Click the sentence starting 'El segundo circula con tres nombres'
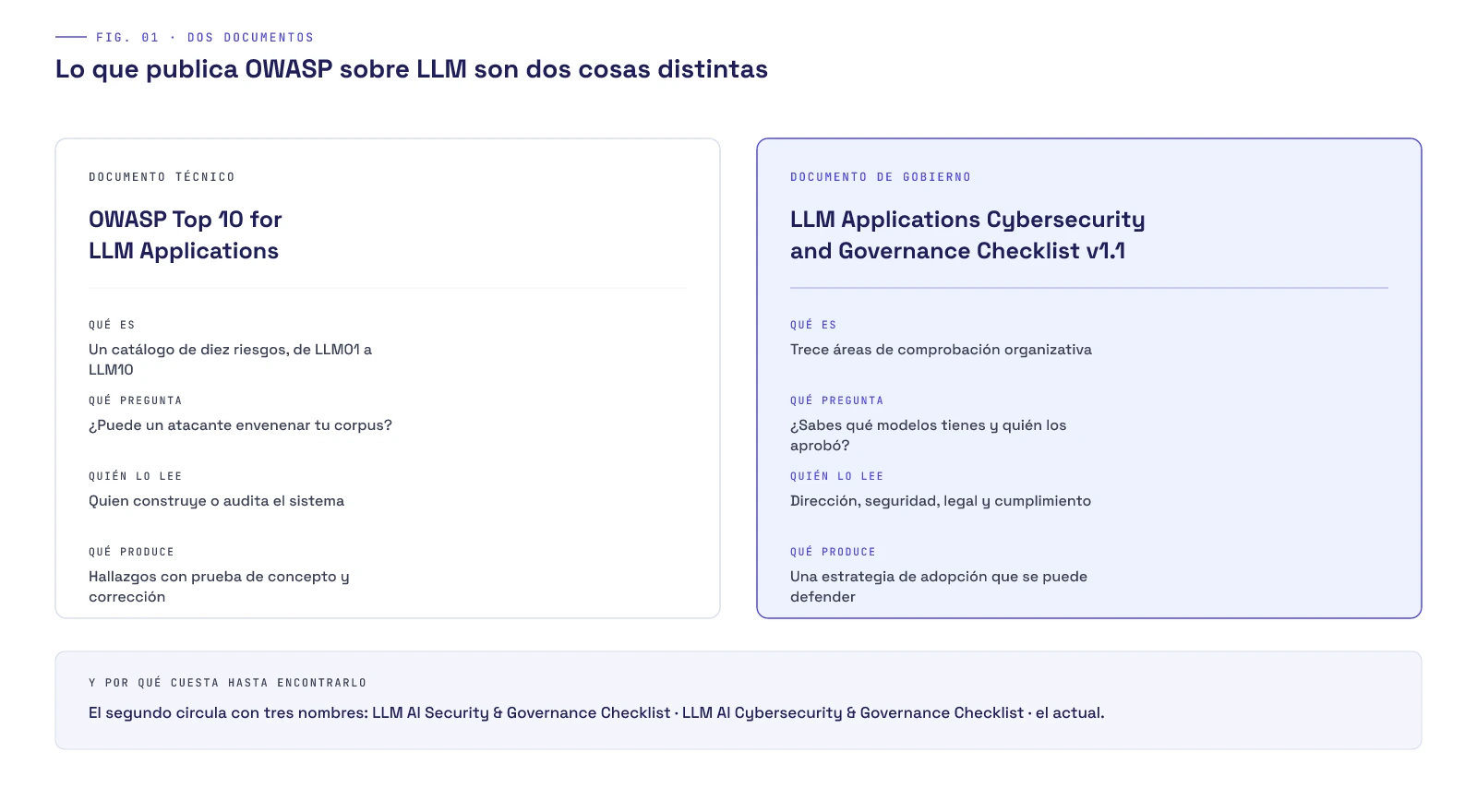1477x812 pixels. click(596, 713)
